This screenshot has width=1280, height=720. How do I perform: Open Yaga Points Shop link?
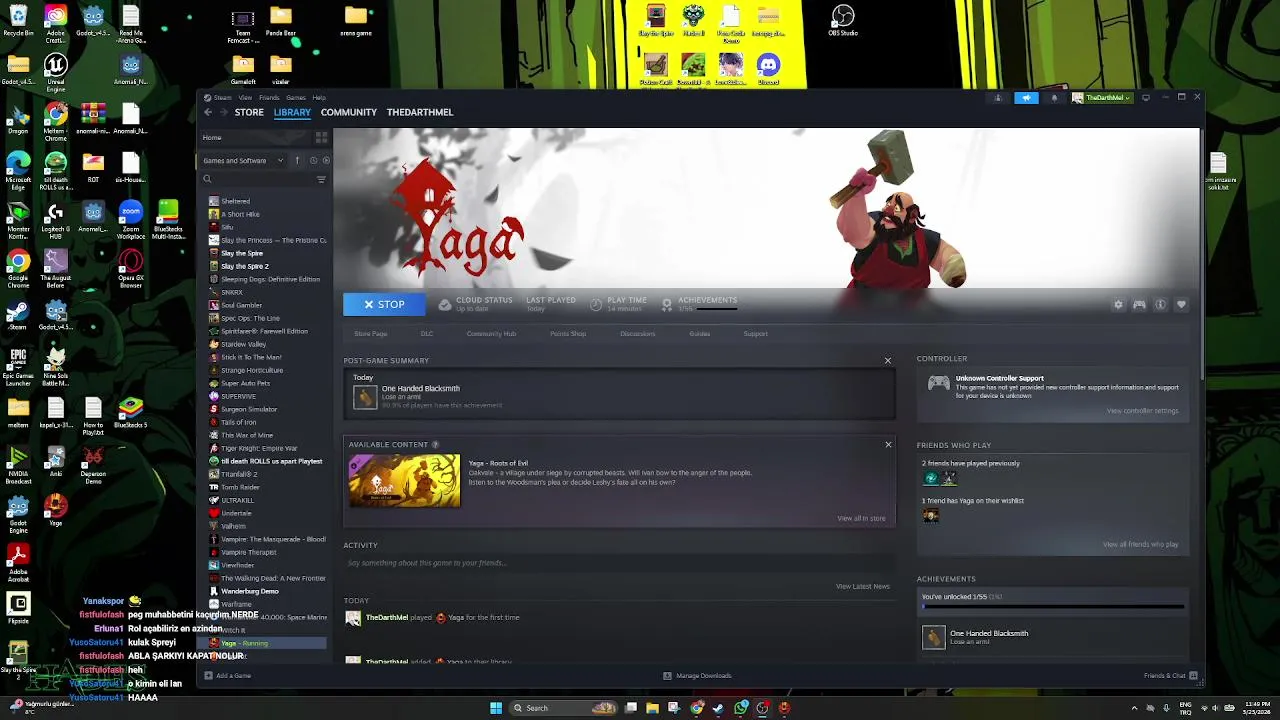tap(568, 333)
